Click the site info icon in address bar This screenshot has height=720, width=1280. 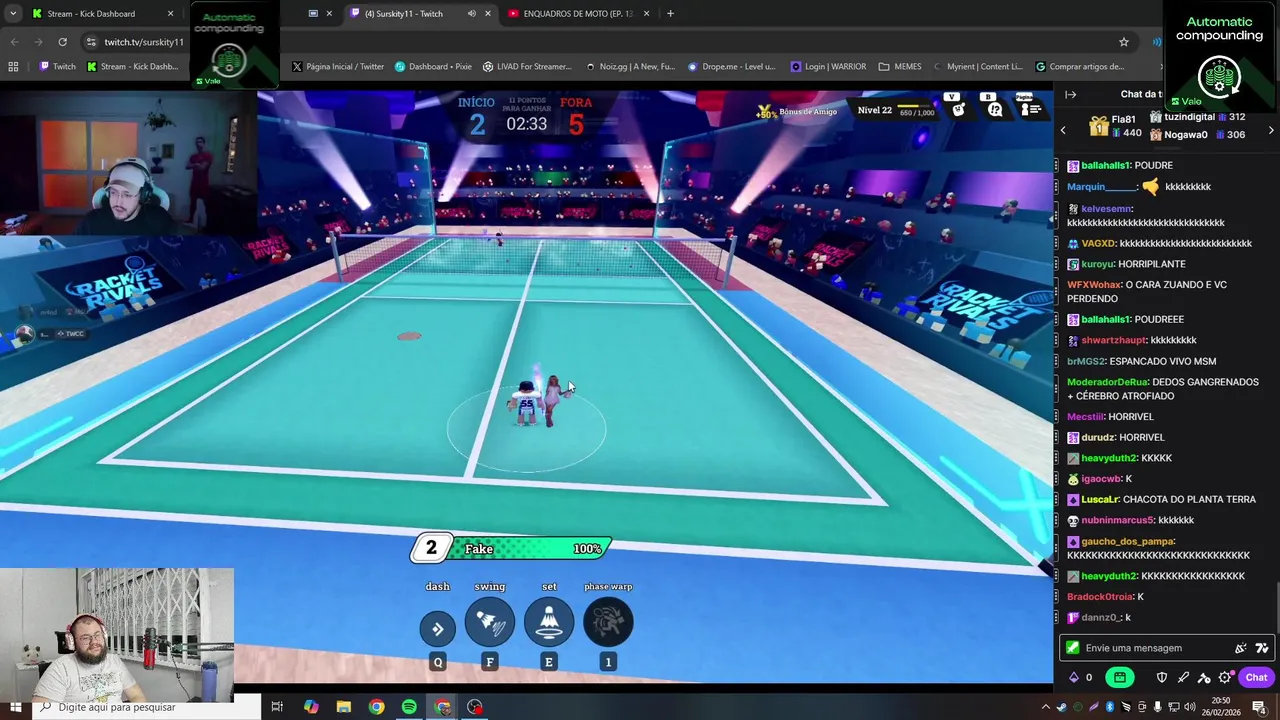tap(91, 42)
